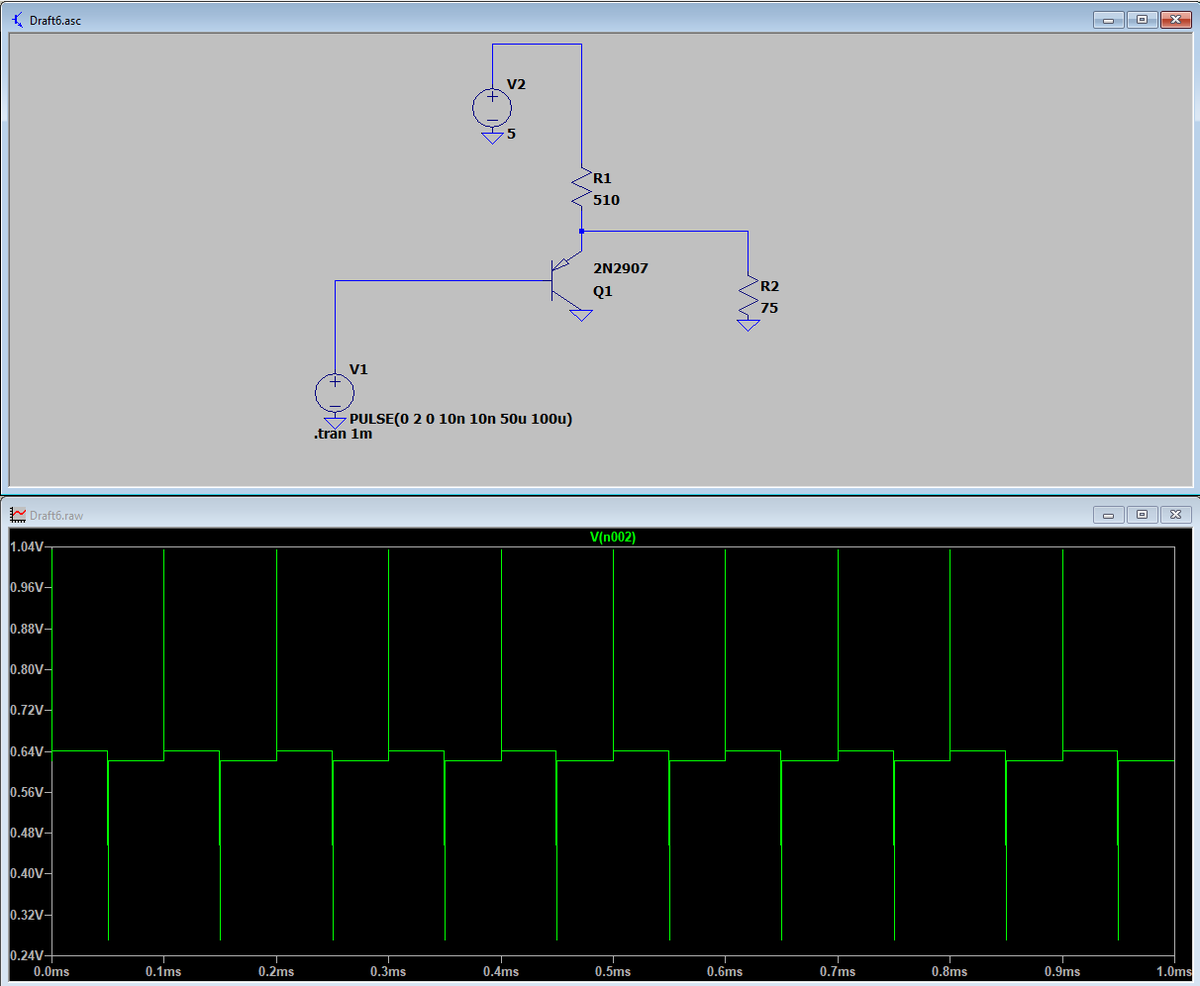Minimize the Draft6.asc schematic window
The image size is (1200, 986).
pos(1109,20)
